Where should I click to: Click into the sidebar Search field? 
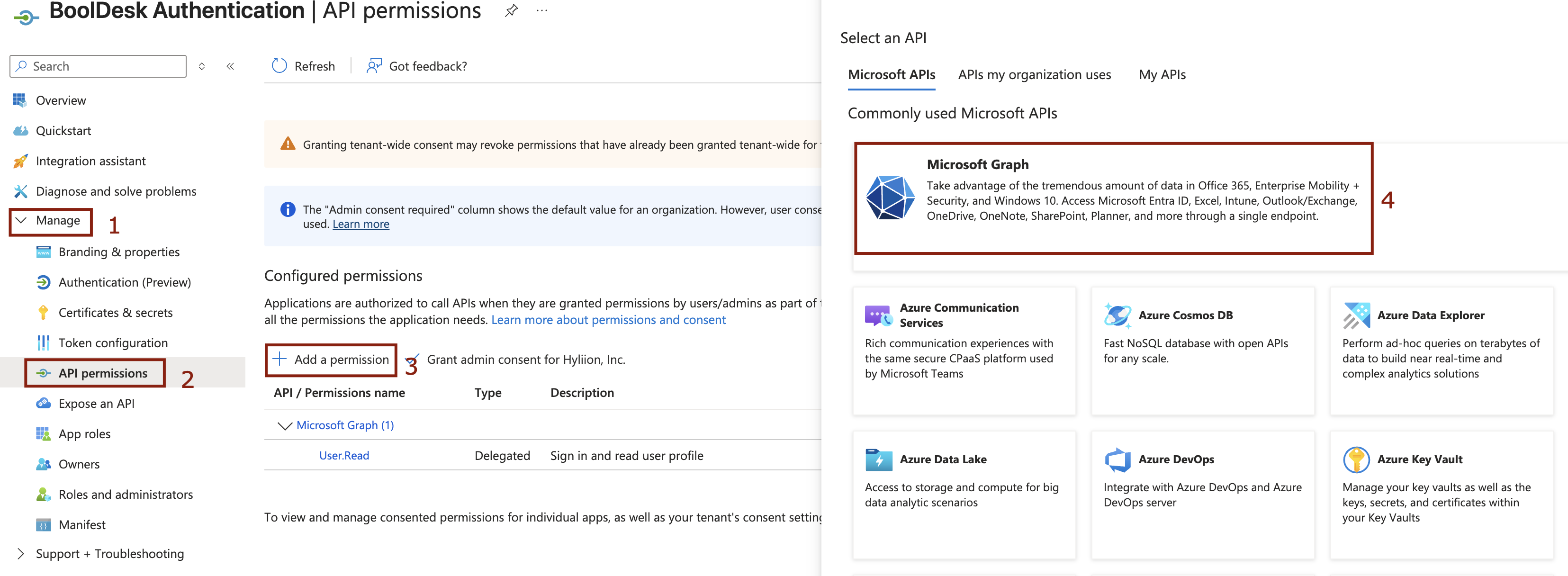click(x=103, y=66)
